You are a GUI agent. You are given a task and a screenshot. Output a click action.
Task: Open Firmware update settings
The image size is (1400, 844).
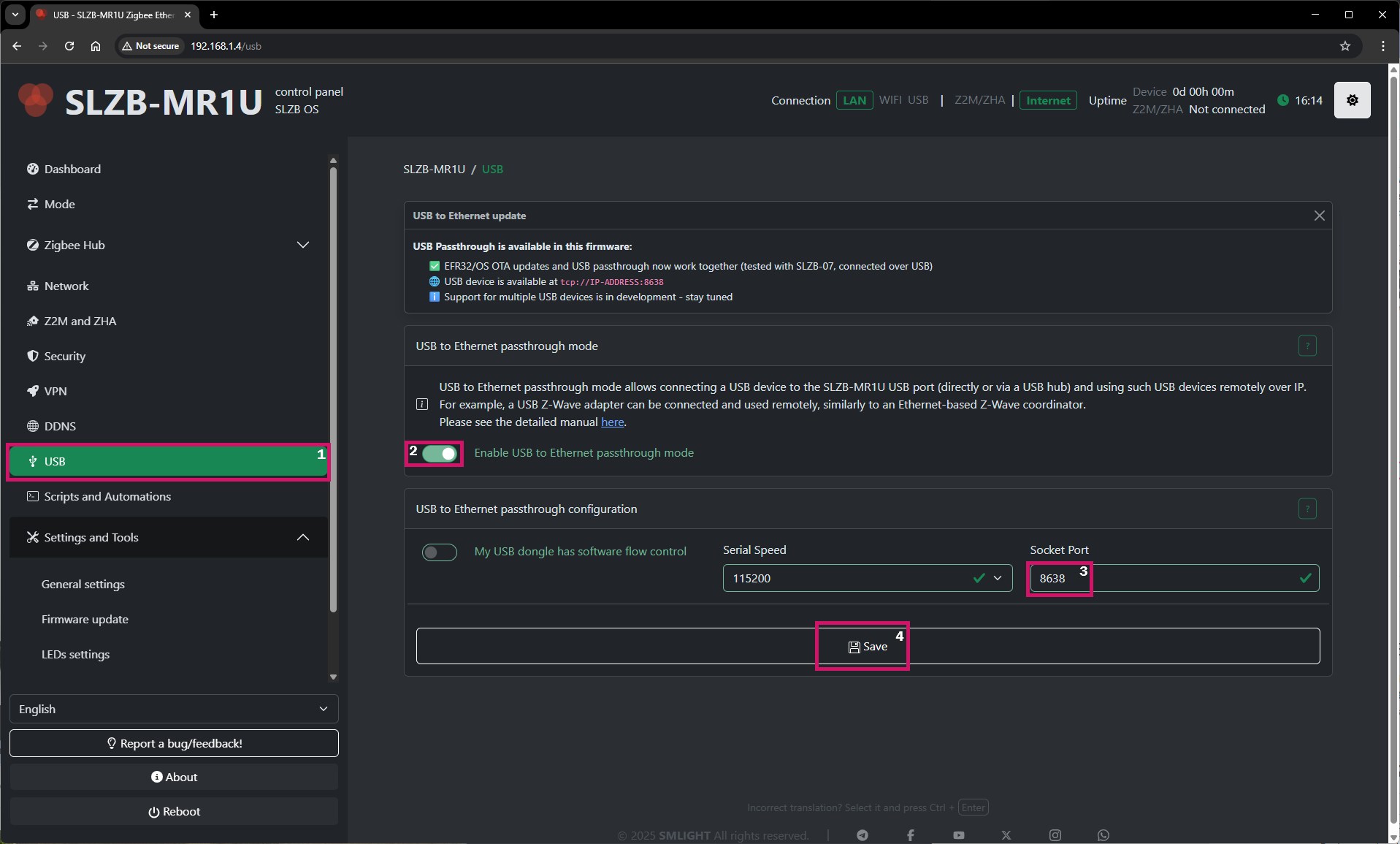85,620
